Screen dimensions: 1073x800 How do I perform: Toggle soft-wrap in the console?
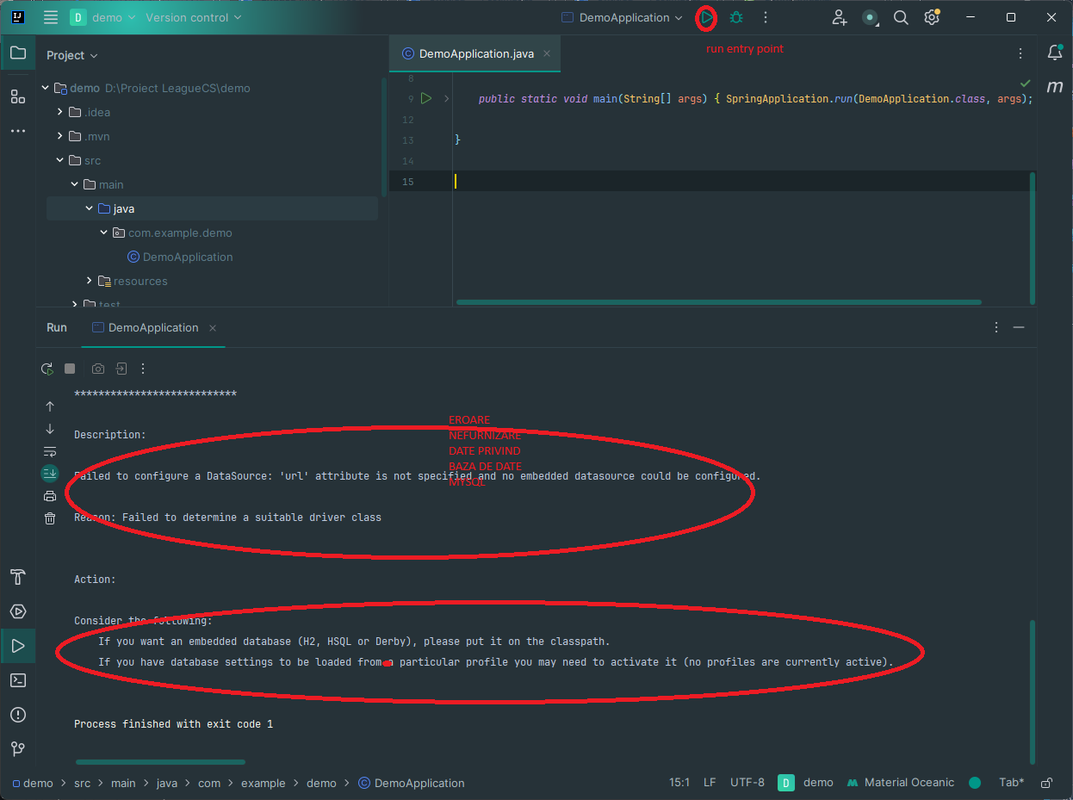pos(50,452)
